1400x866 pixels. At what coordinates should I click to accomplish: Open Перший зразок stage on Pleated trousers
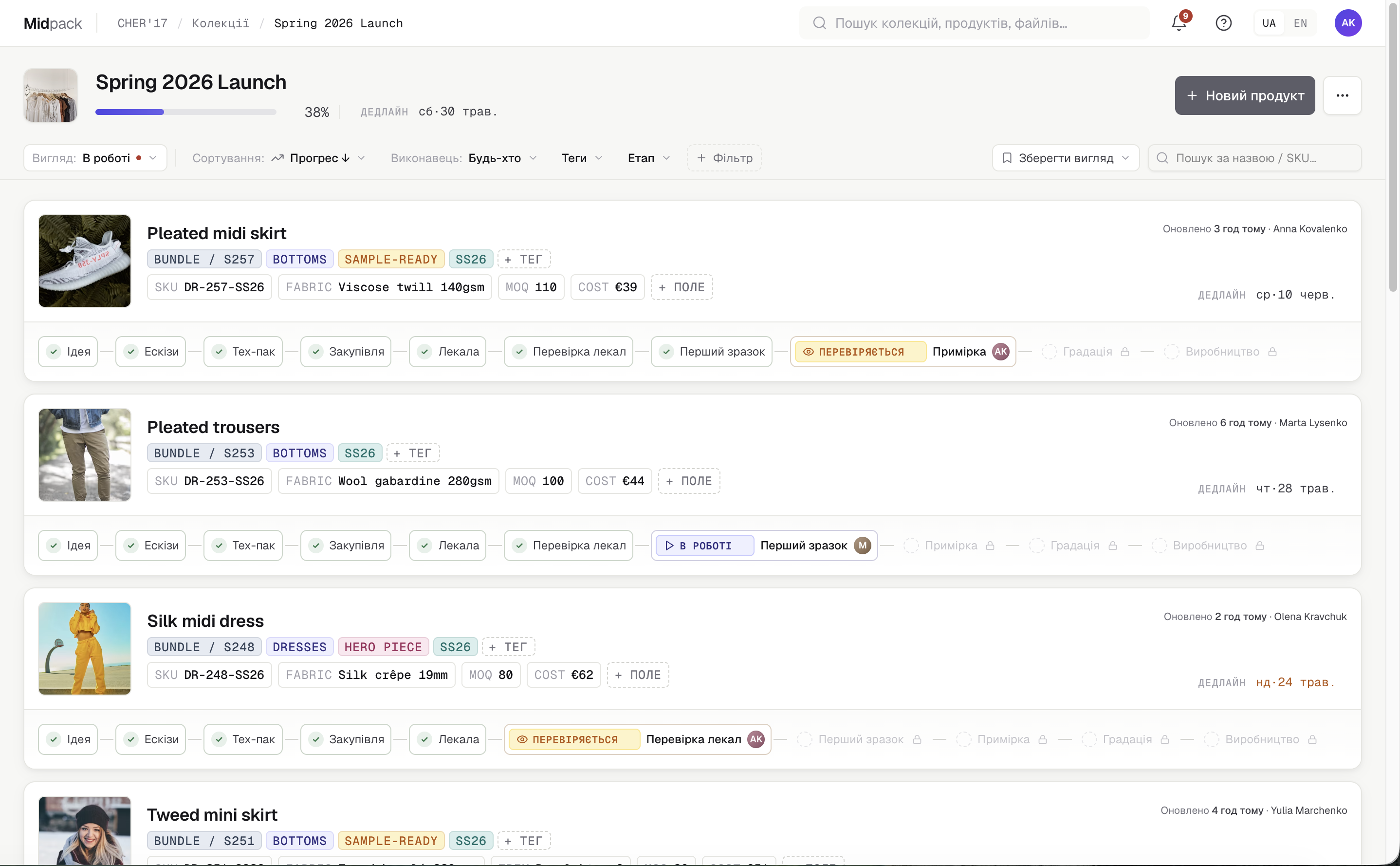(764, 545)
